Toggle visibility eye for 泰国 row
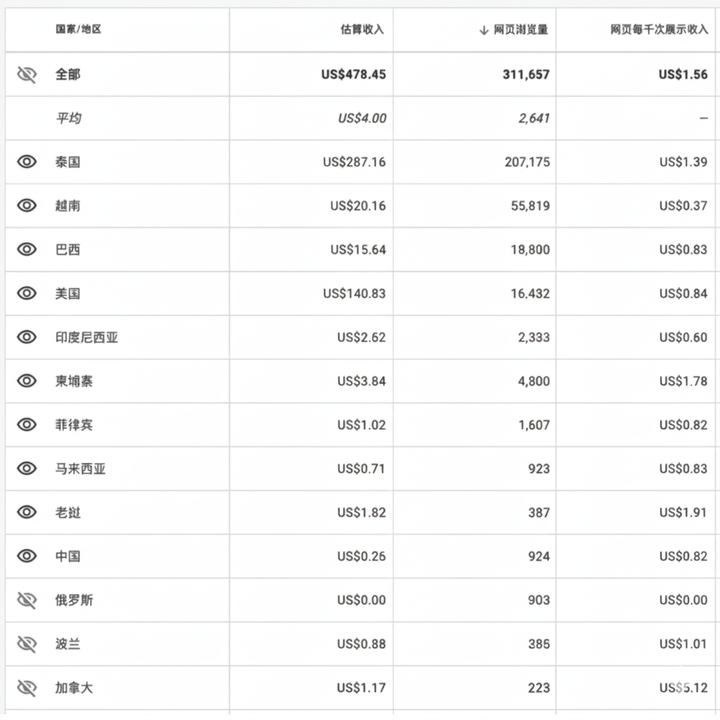This screenshot has height=720, width=720. [27, 162]
